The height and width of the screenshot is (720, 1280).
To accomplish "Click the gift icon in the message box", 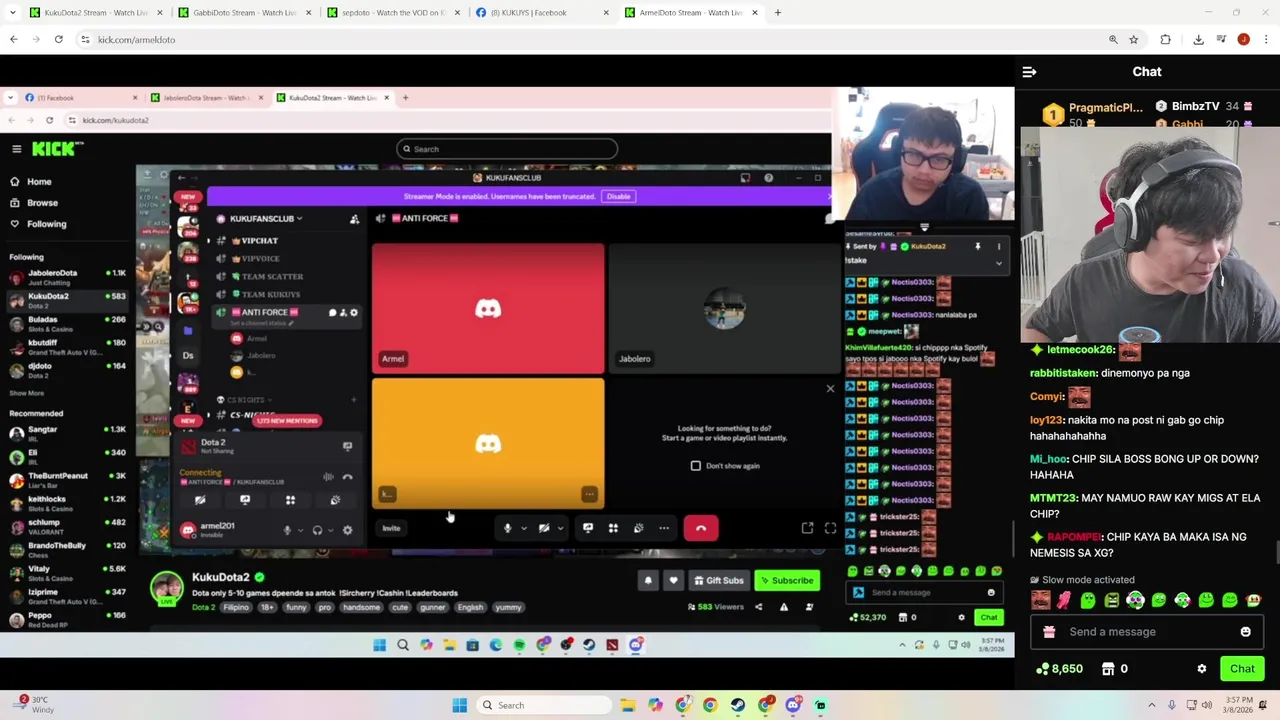I will 1049,632.
